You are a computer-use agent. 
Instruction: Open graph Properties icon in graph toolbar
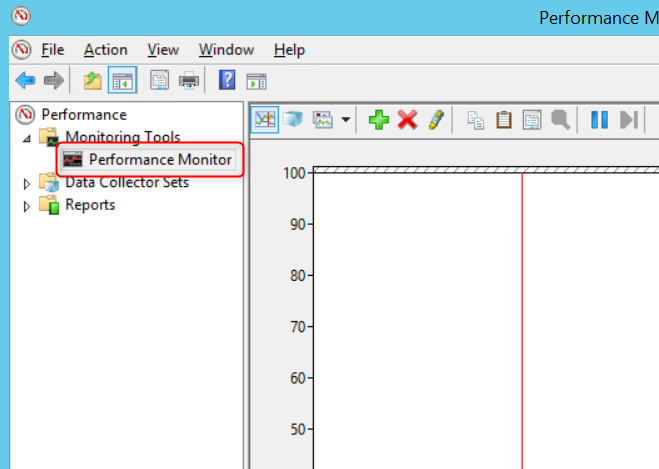click(x=532, y=120)
